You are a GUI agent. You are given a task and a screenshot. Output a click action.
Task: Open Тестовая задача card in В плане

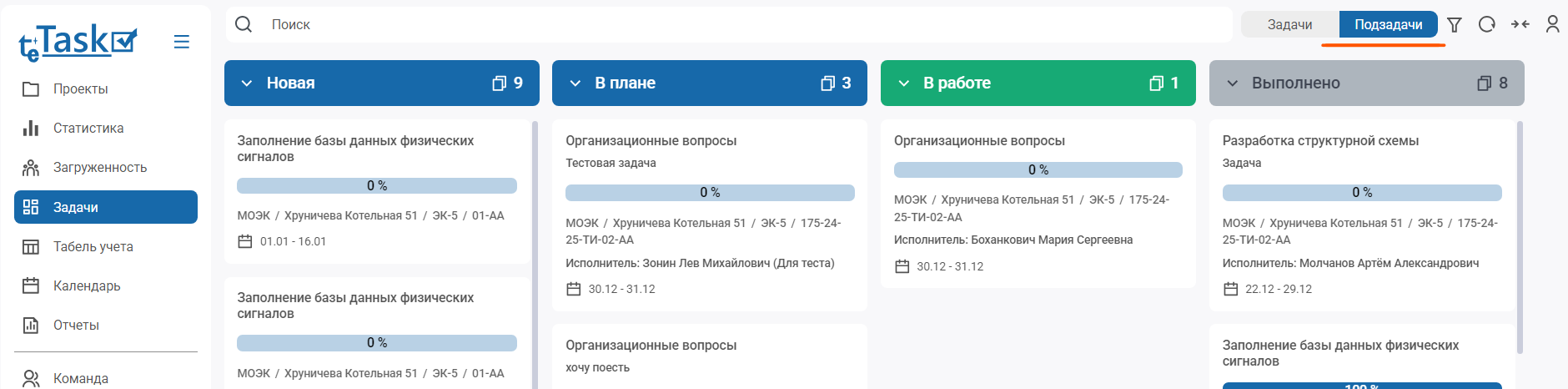[651, 141]
